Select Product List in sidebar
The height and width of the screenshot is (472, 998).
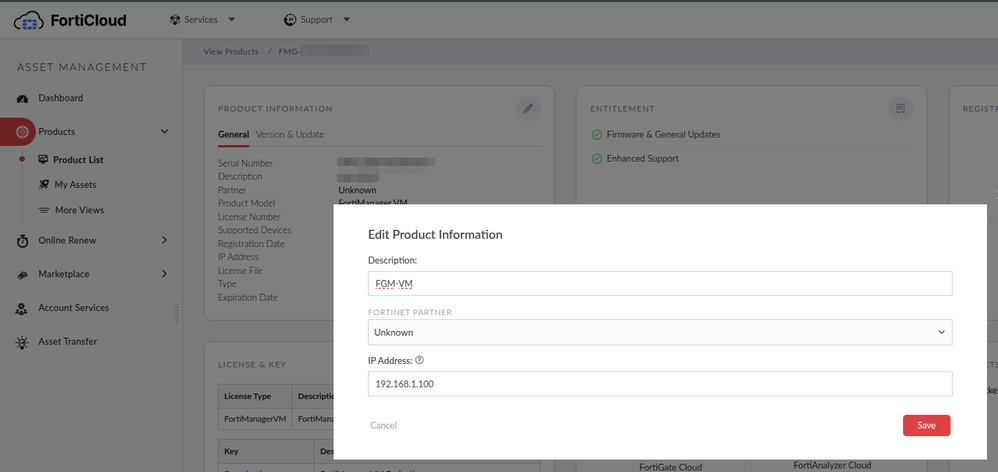pos(78,160)
